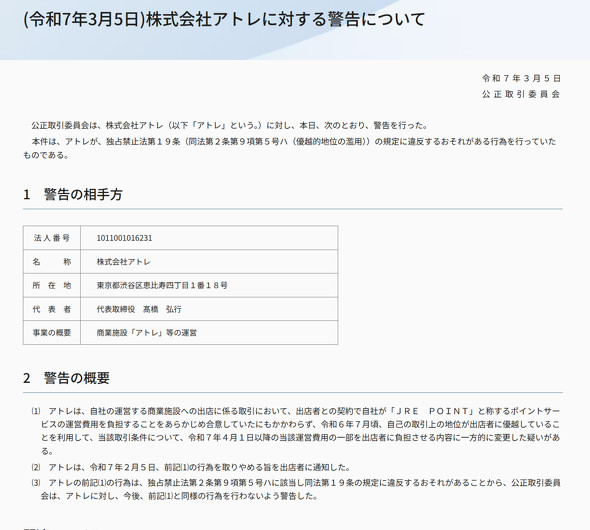590x530 pixels.
Task: Select representative 代表取締役 髙橋 弘行
Action: (139, 309)
